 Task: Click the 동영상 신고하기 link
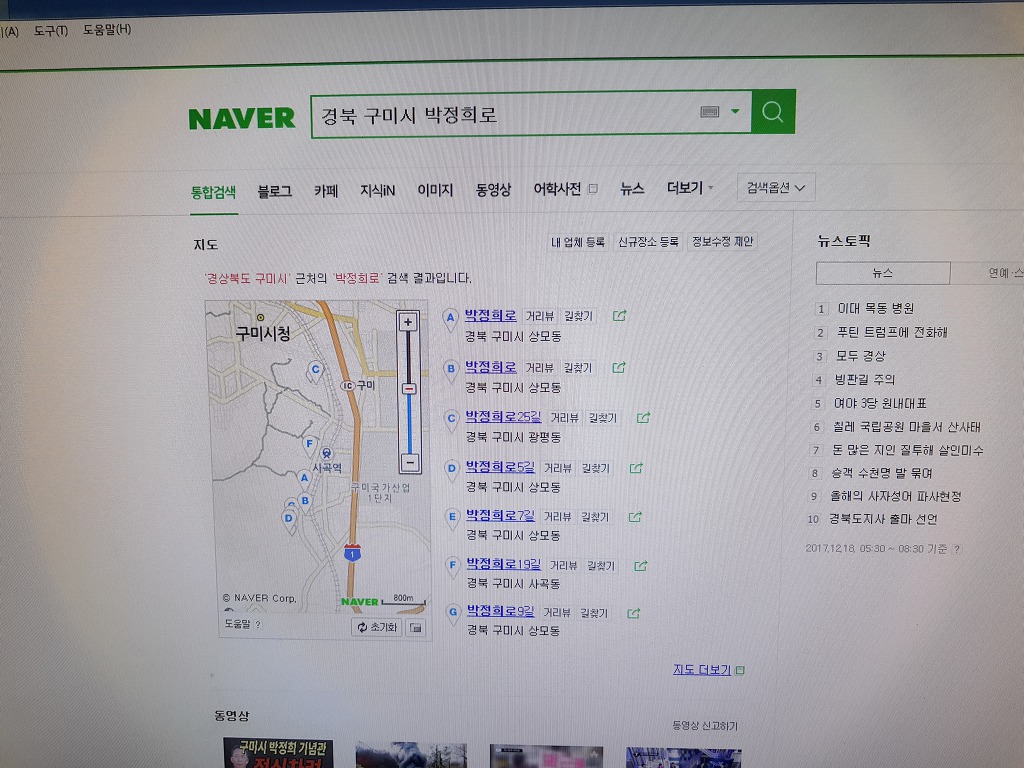point(705,726)
